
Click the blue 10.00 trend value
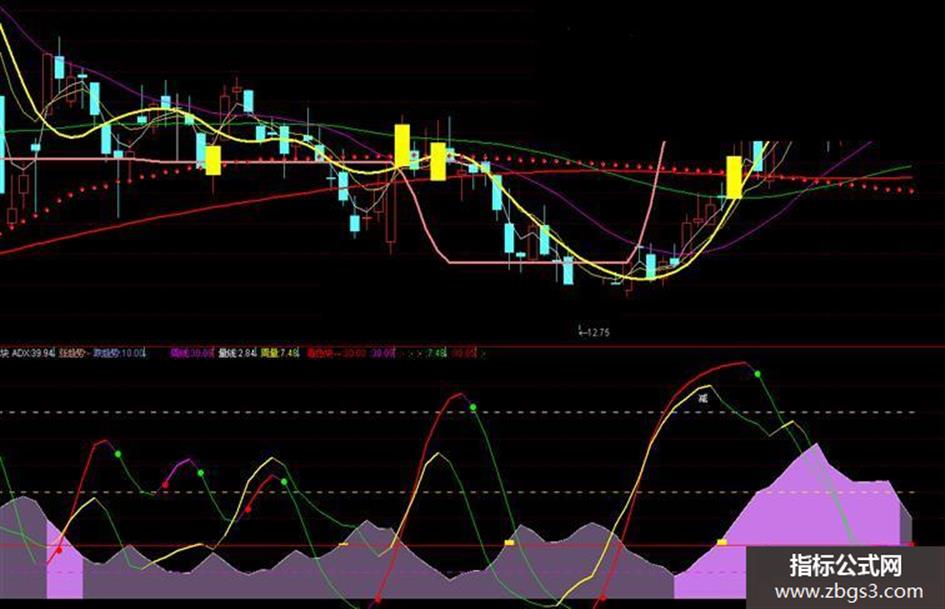[119, 353]
